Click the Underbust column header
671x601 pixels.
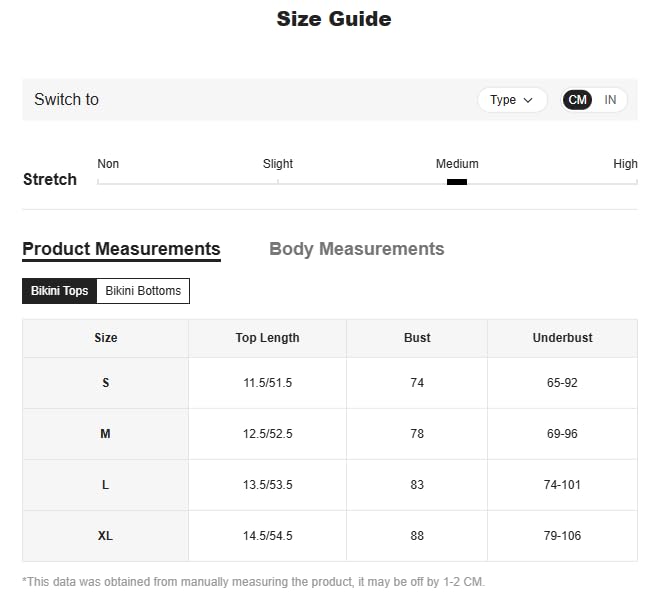[562, 338]
